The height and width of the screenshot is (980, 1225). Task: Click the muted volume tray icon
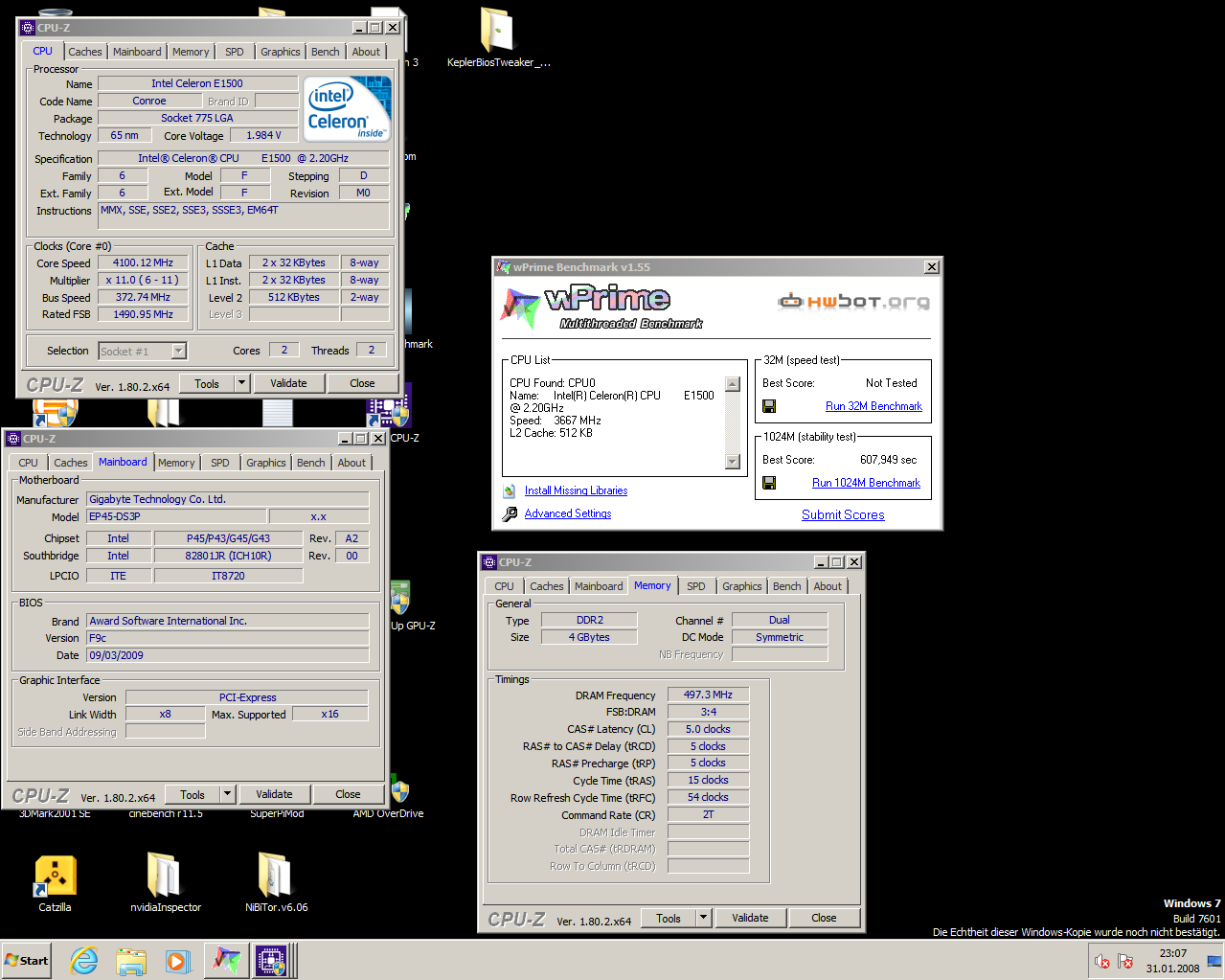[x=1101, y=961]
